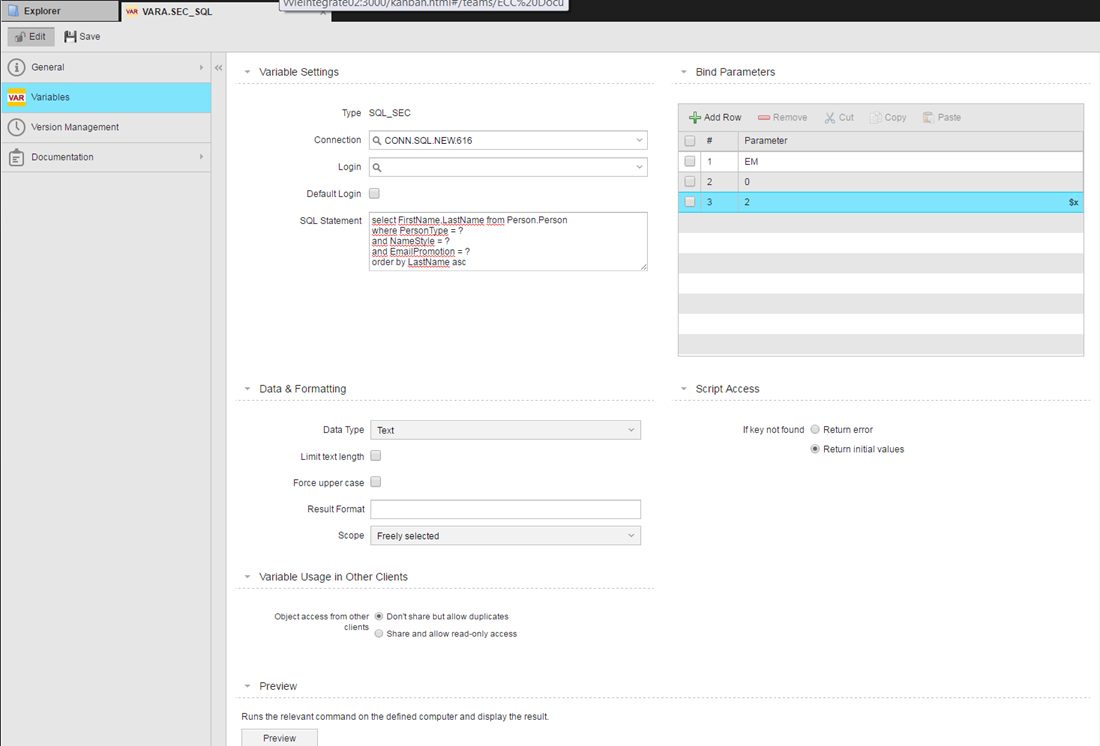Close the VARA.SEC_SQL tab
The height and width of the screenshot is (746, 1100).
point(323,13)
